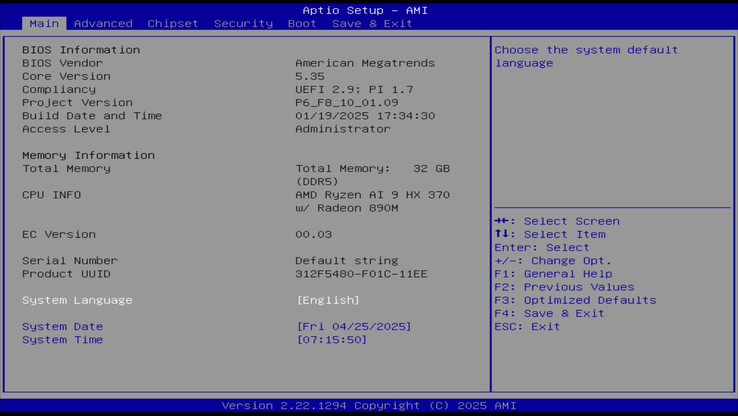738x416 pixels.
Task: Click the P6_F8_10_01.09 project value
Action: point(347,103)
